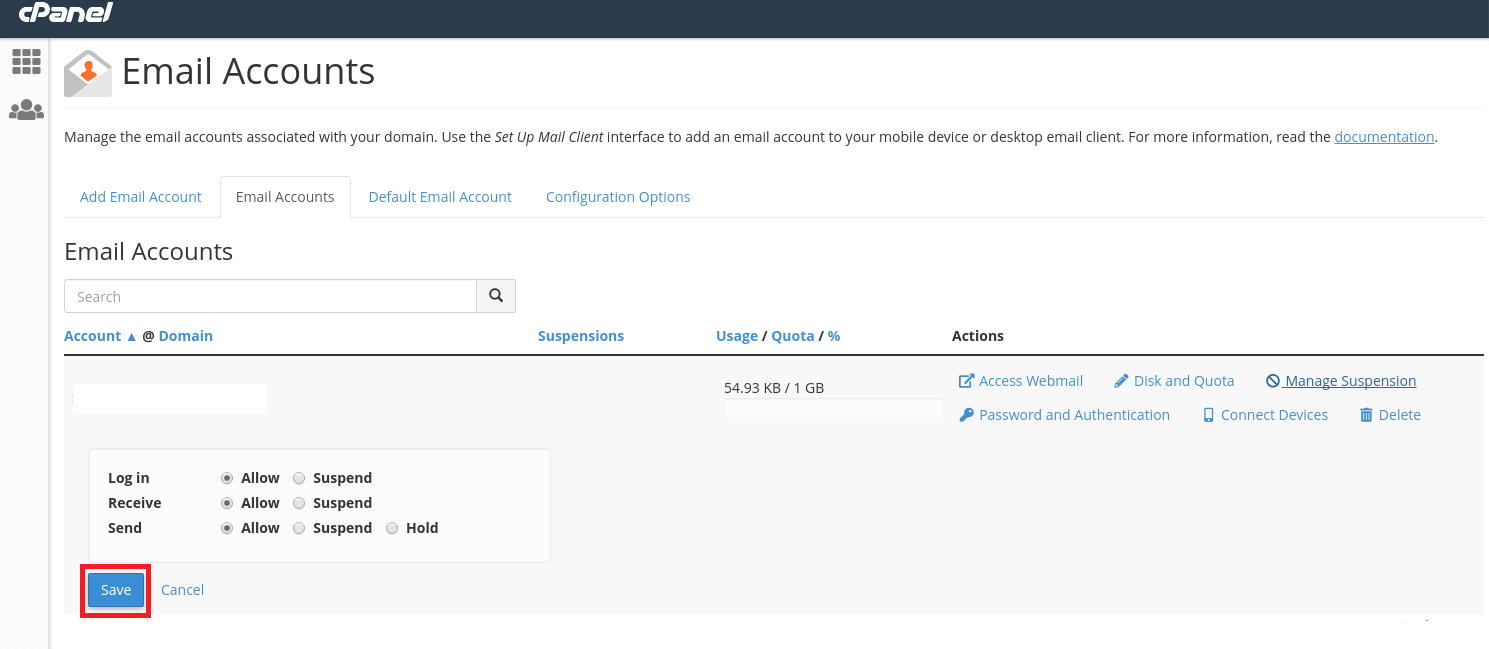Viewport: 1489px width, 649px height.
Task: Click the cPanel logo
Action: tap(66, 13)
